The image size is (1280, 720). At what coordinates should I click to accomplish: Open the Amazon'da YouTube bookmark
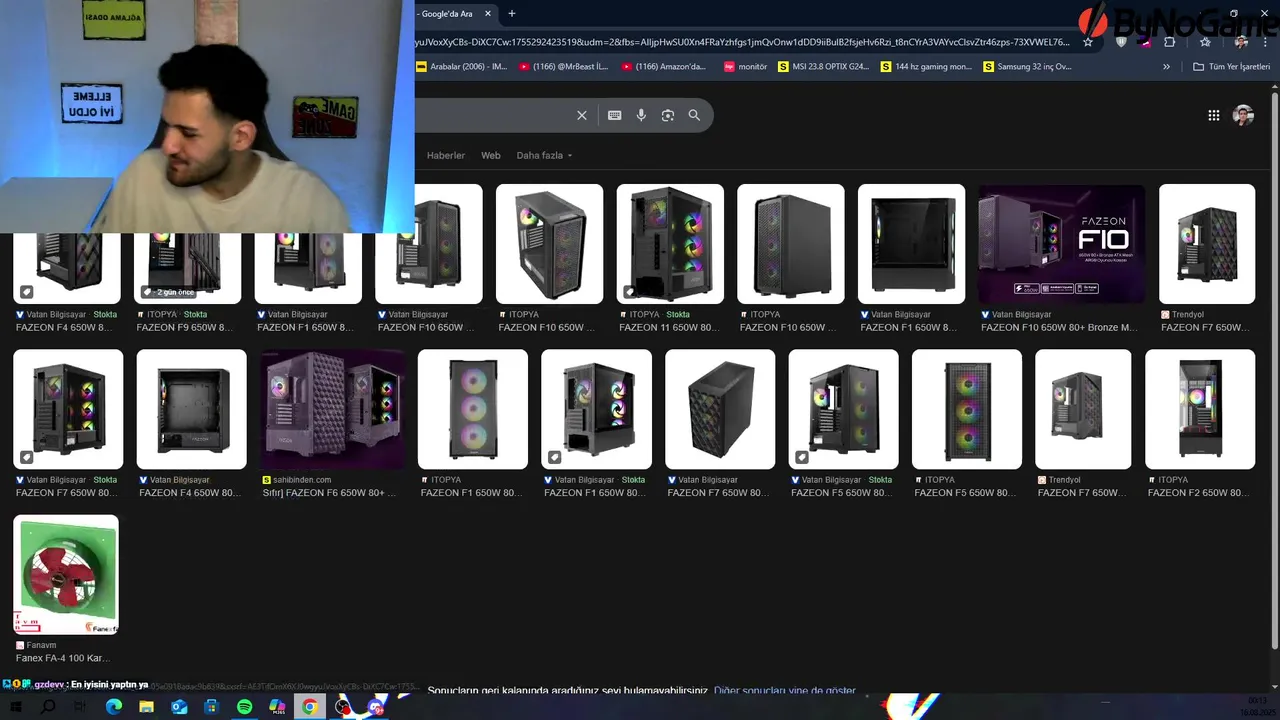pyautogui.click(x=664, y=67)
